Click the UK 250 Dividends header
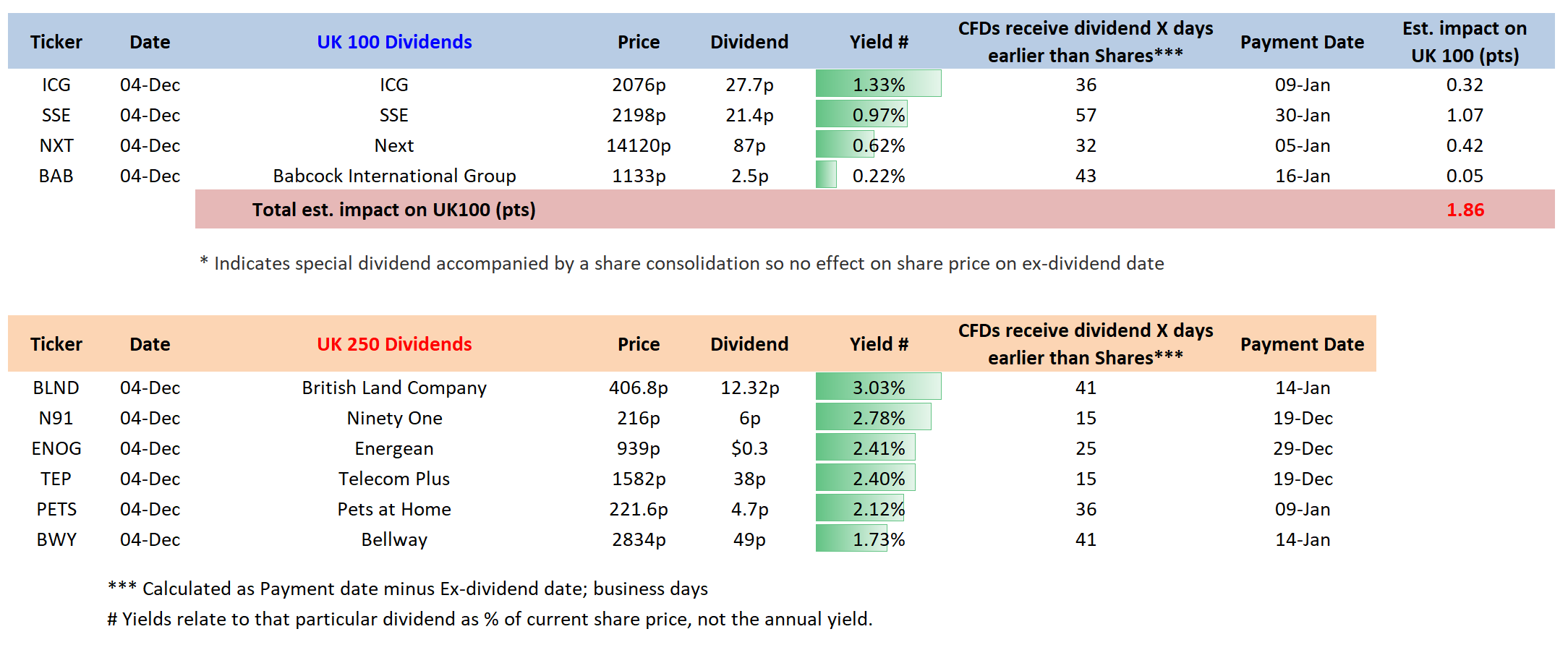 pos(394,344)
